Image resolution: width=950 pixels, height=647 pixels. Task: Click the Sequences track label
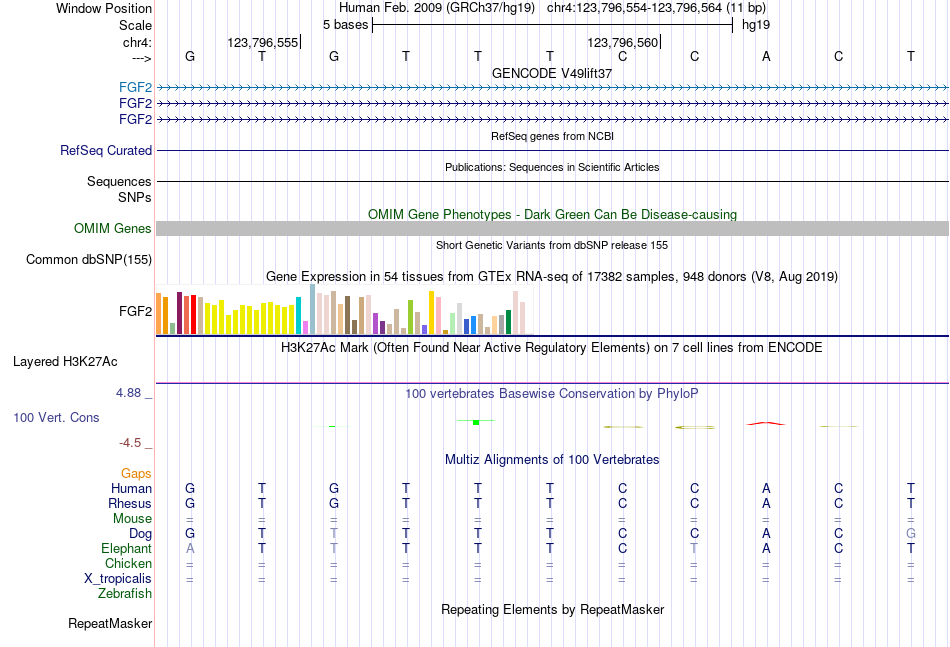point(119,181)
